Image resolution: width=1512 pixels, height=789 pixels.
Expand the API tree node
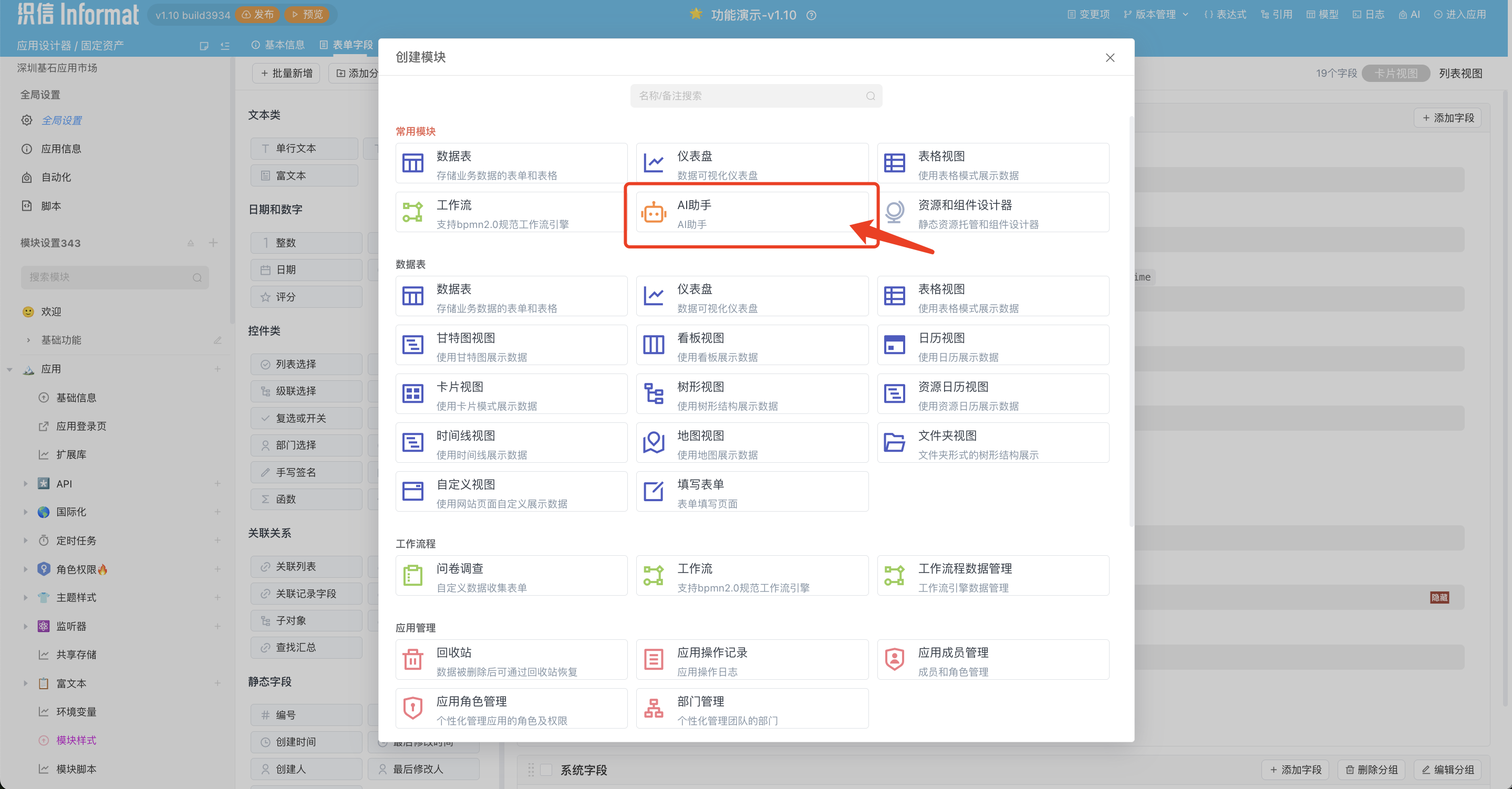click(x=25, y=484)
